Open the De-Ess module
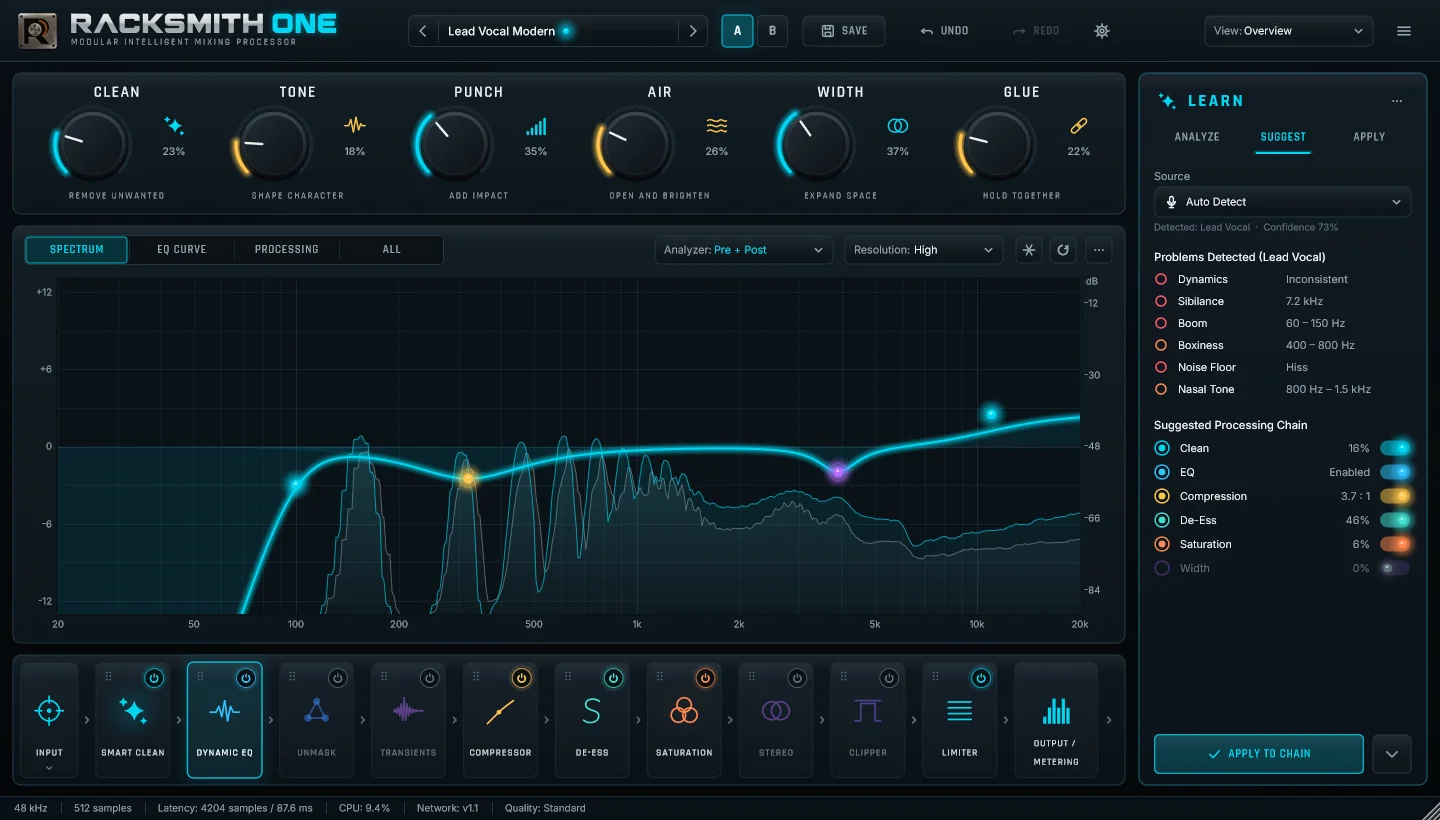This screenshot has width=1440, height=820. tap(593, 720)
